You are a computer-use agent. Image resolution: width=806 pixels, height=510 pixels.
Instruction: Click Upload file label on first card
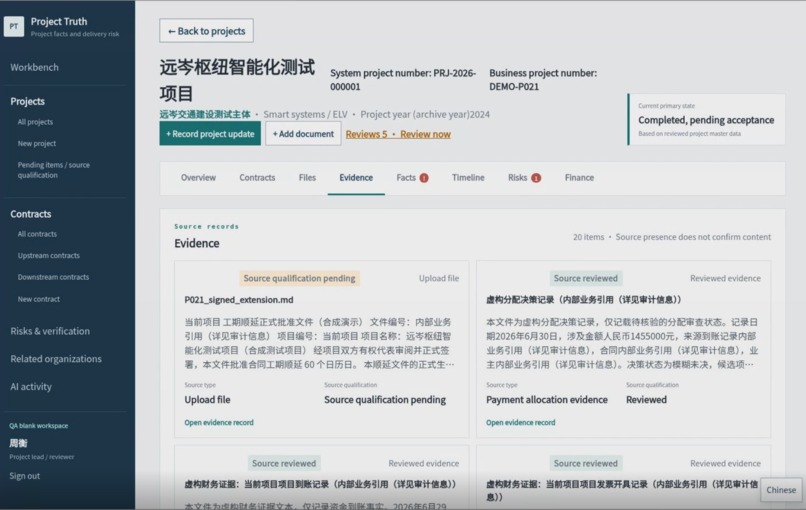click(439, 278)
